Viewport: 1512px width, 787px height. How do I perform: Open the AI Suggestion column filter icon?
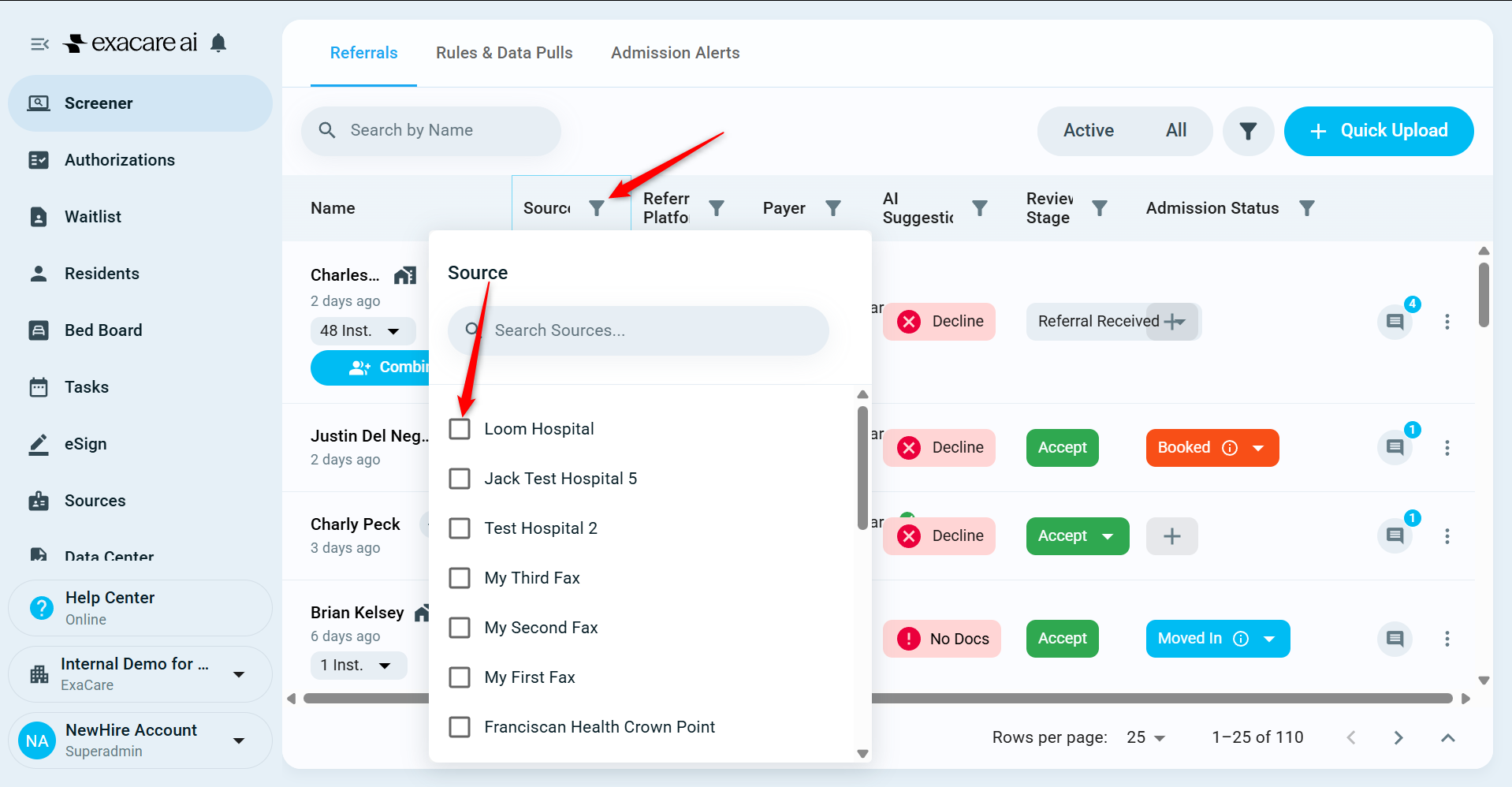tap(980, 208)
